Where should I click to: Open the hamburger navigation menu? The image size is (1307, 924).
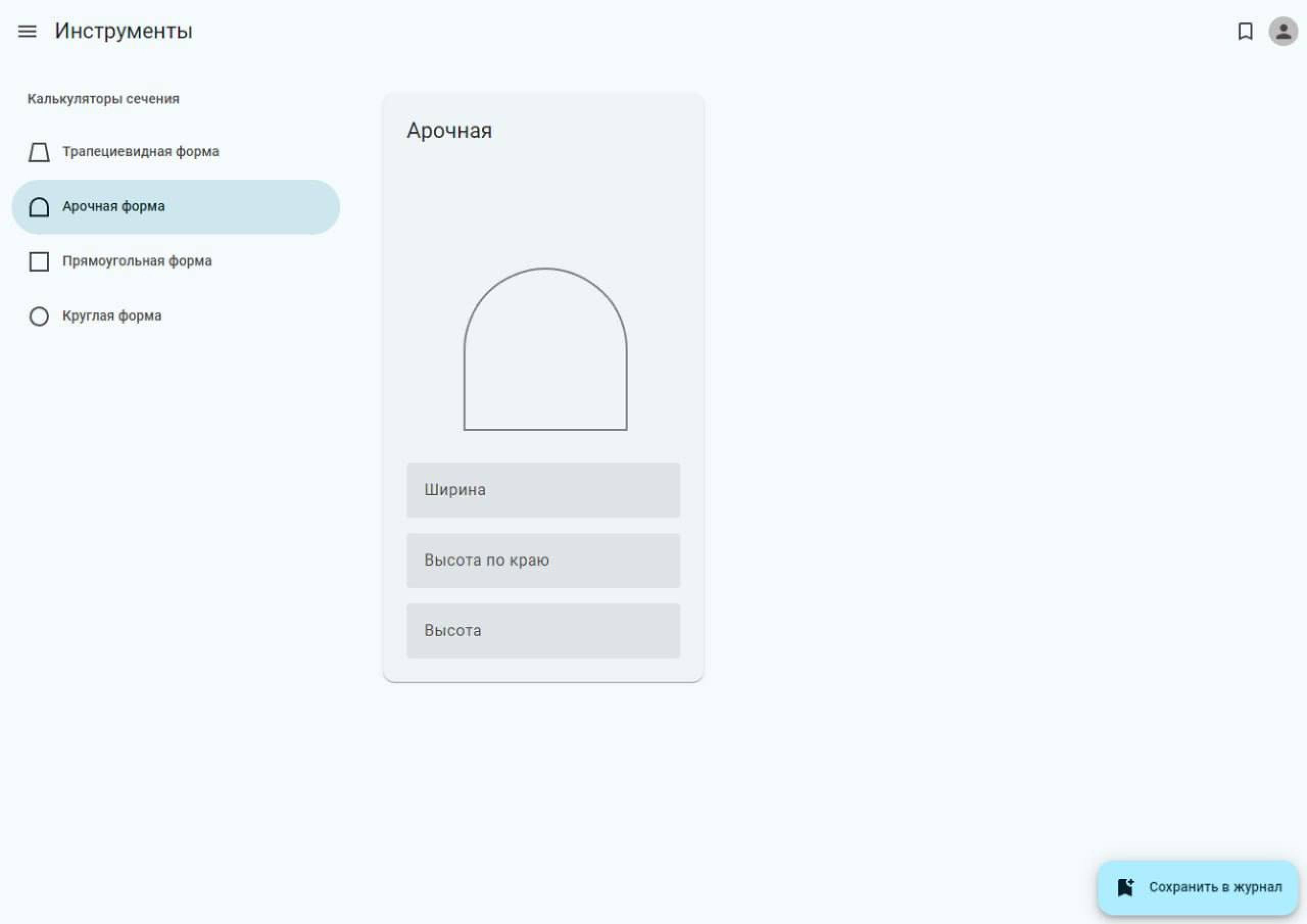(x=28, y=31)
